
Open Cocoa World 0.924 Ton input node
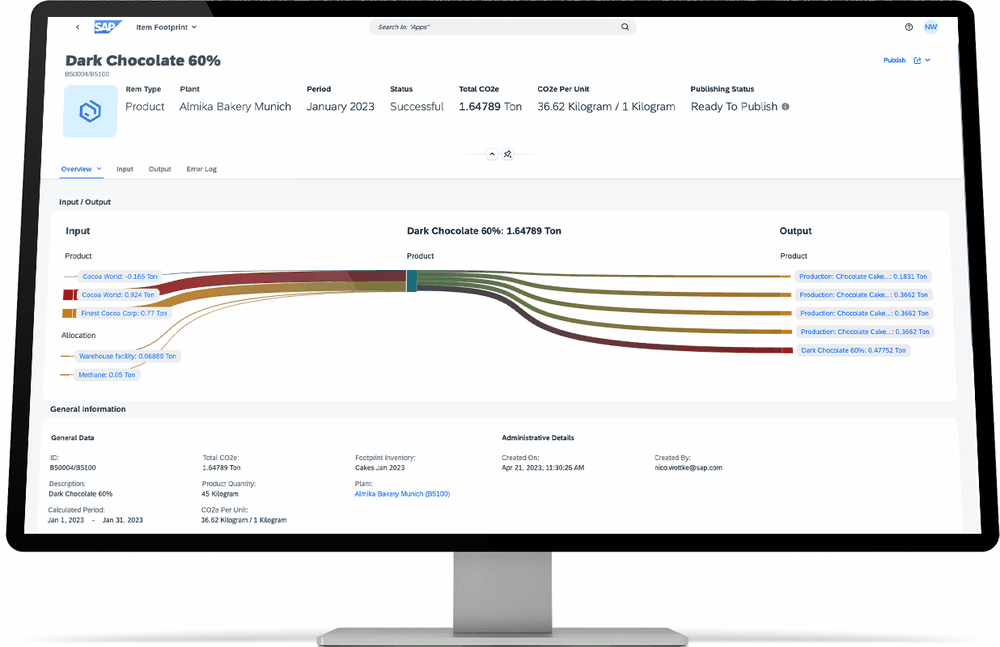pos(118,295)
